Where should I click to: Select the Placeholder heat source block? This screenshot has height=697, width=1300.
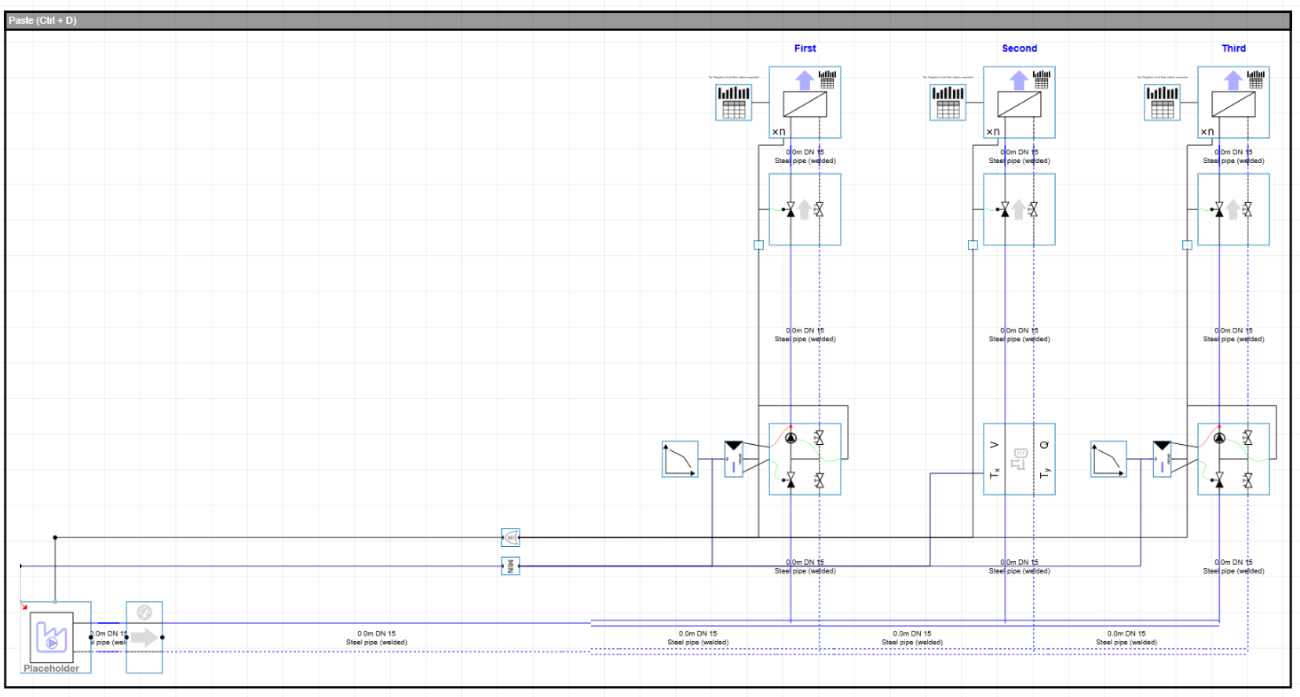(x=55, y=637)
